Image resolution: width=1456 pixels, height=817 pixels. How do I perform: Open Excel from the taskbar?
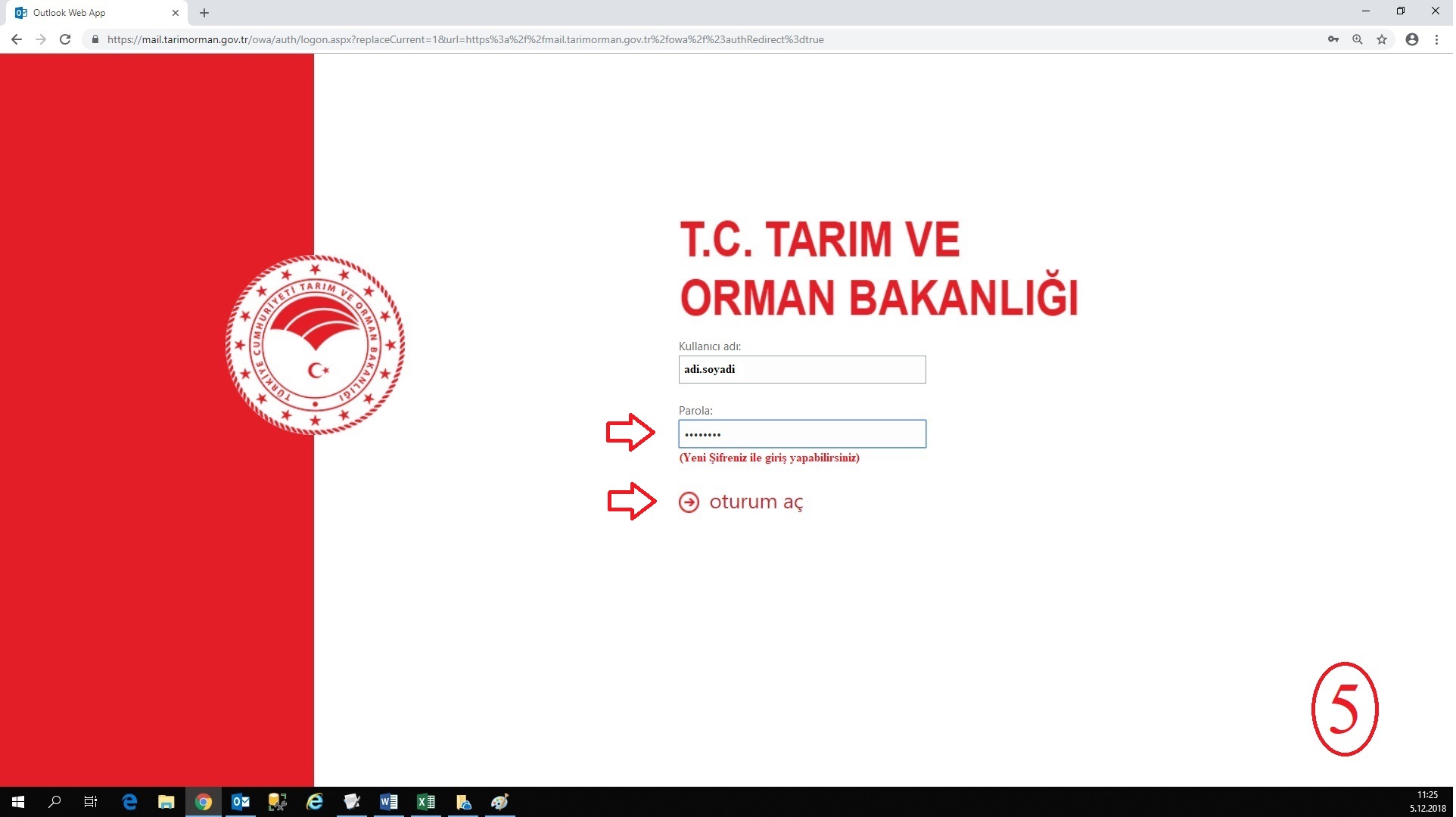426,802
